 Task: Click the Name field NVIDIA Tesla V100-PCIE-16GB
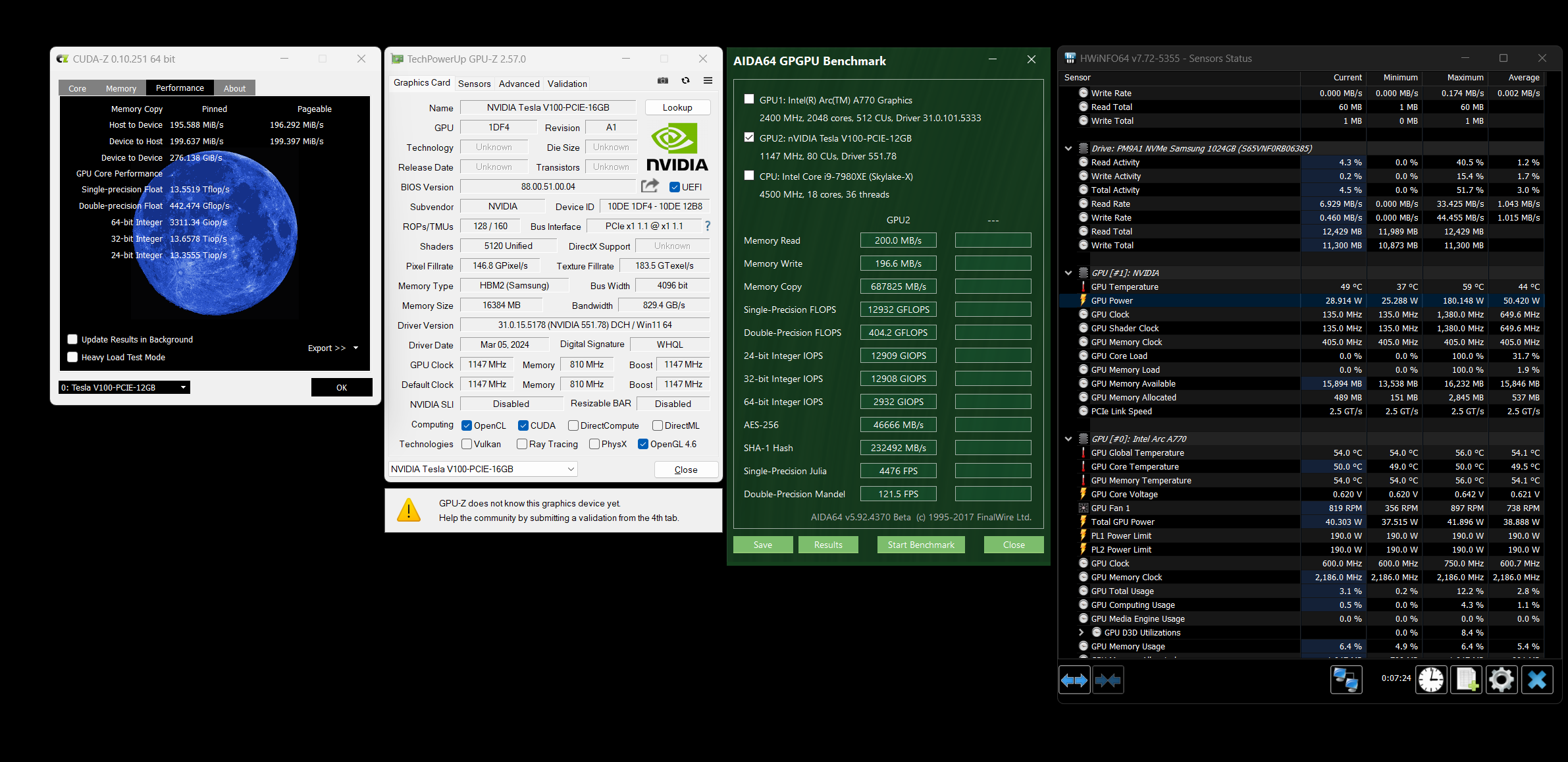(548, 107)
